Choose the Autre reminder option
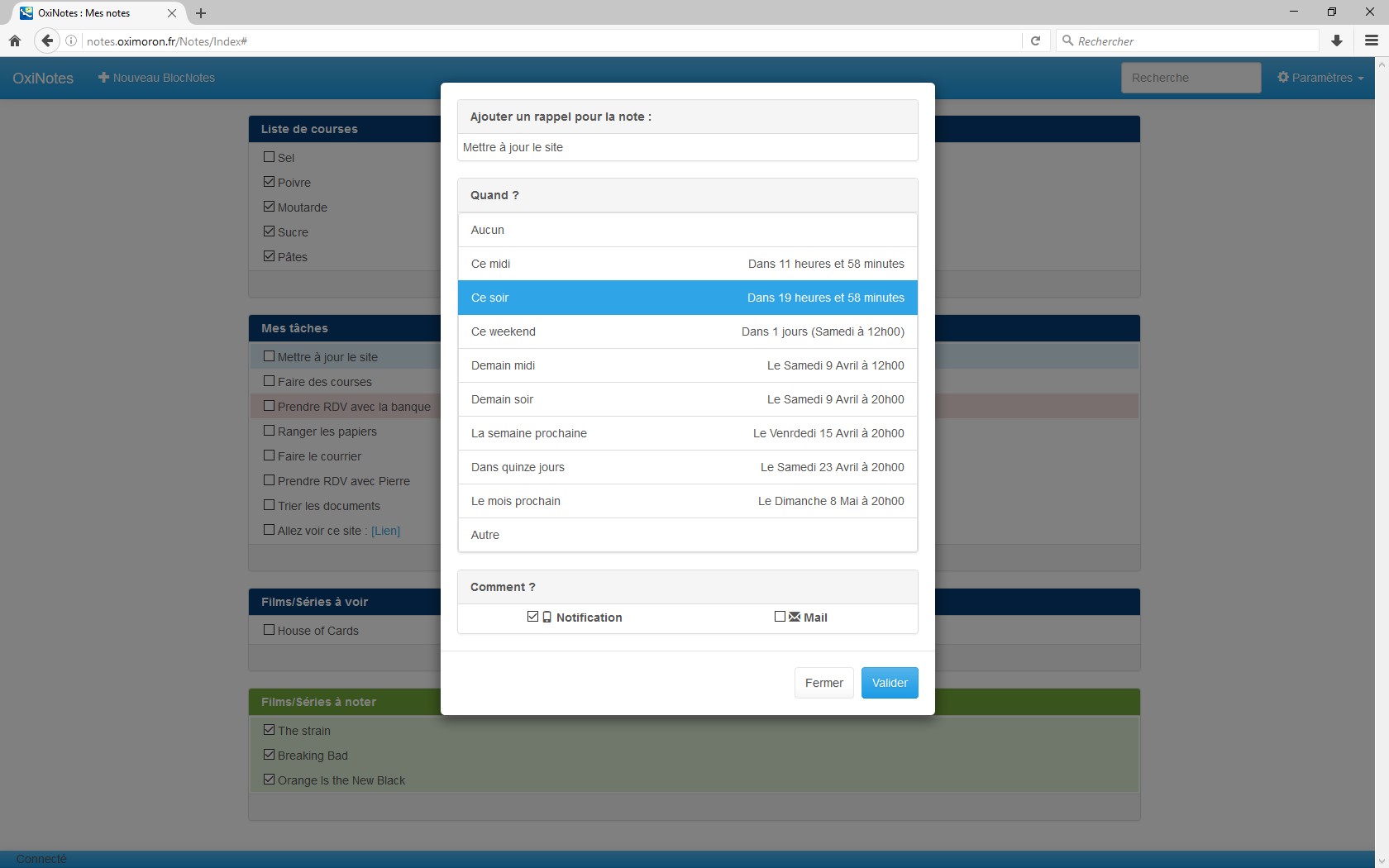 tap(688, 535)
